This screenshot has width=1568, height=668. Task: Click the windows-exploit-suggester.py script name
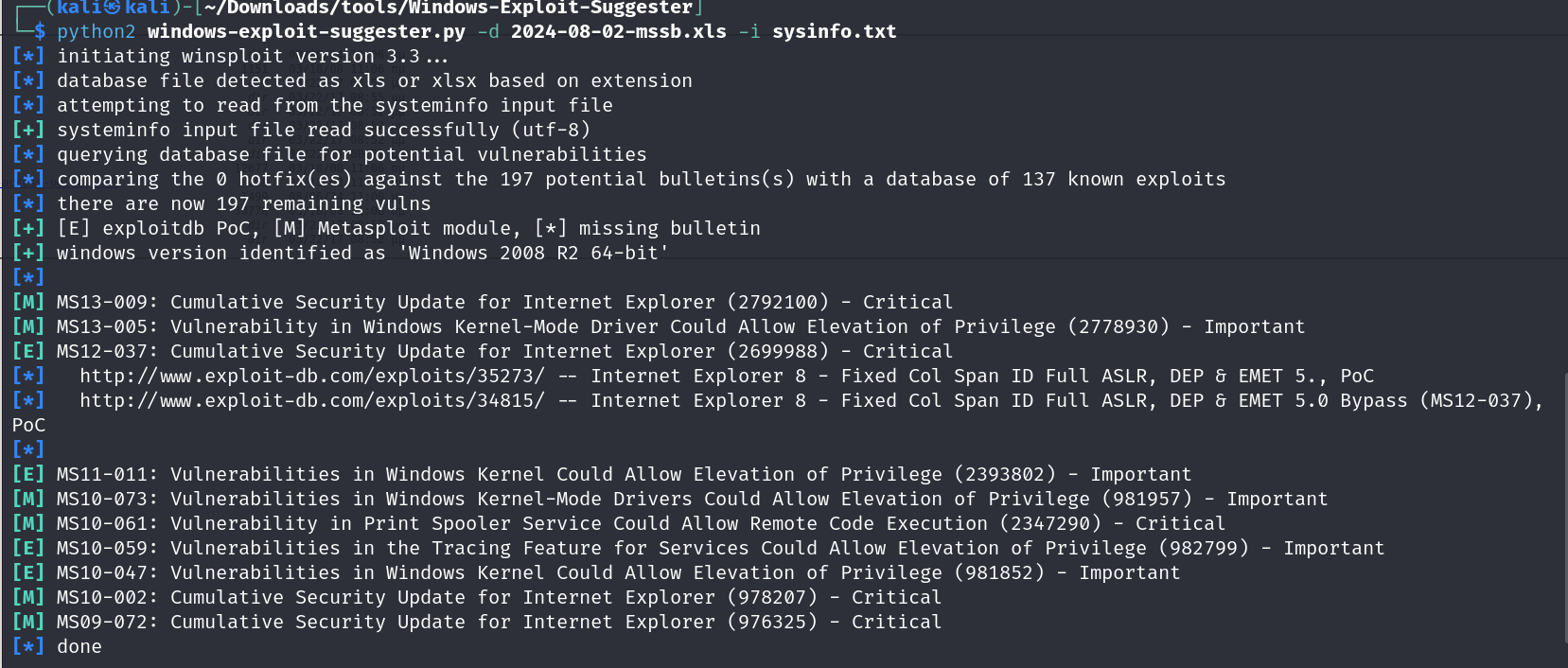pos(306,31)
